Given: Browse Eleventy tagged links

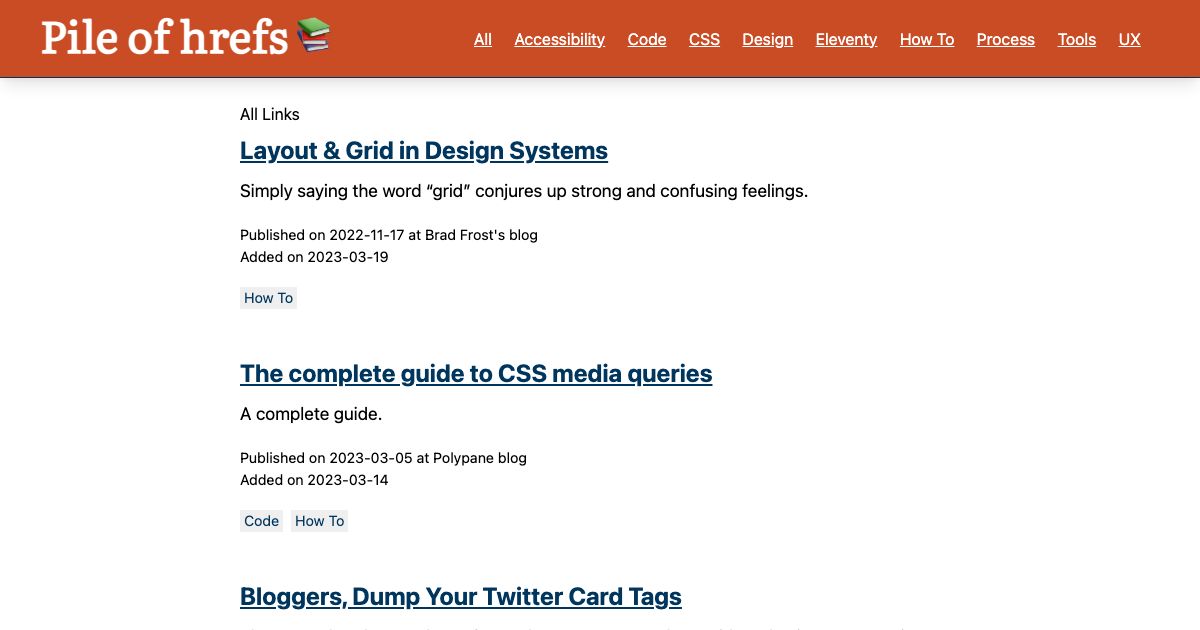Looking at the screenshot, I should click(x=846, y=39).
